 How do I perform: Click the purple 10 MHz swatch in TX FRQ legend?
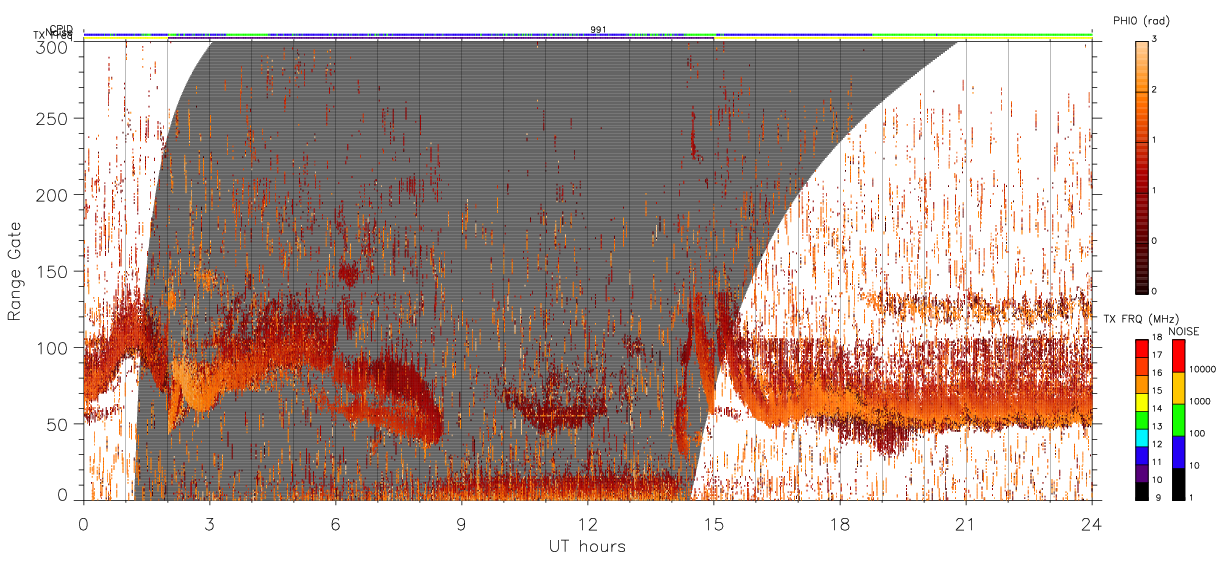1141,475
